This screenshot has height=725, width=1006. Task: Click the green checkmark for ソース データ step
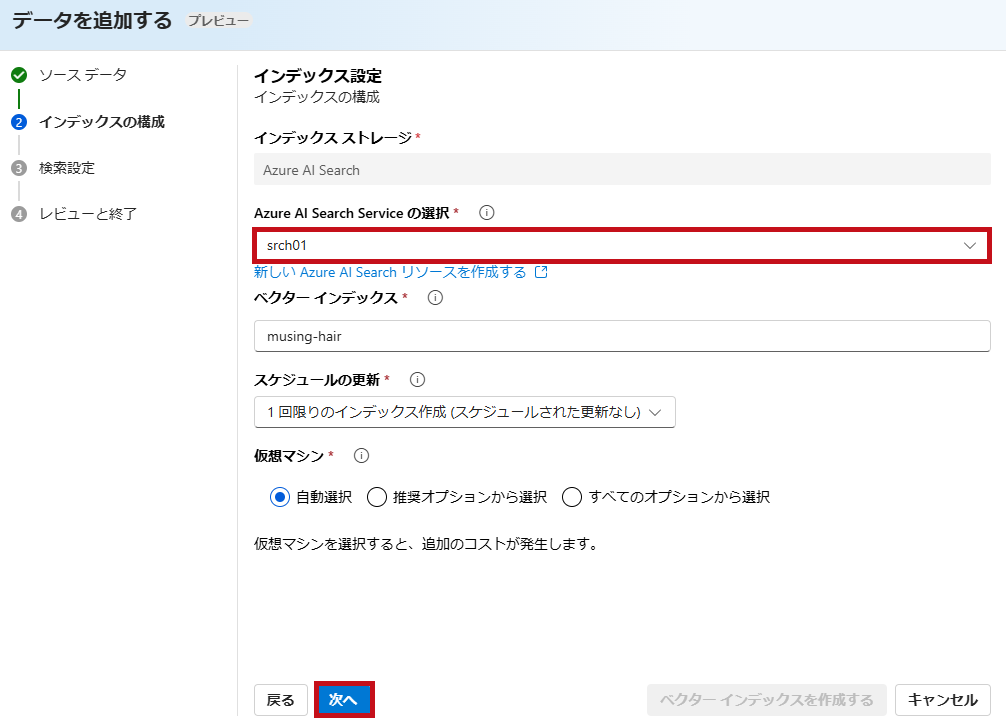(19, 75)
